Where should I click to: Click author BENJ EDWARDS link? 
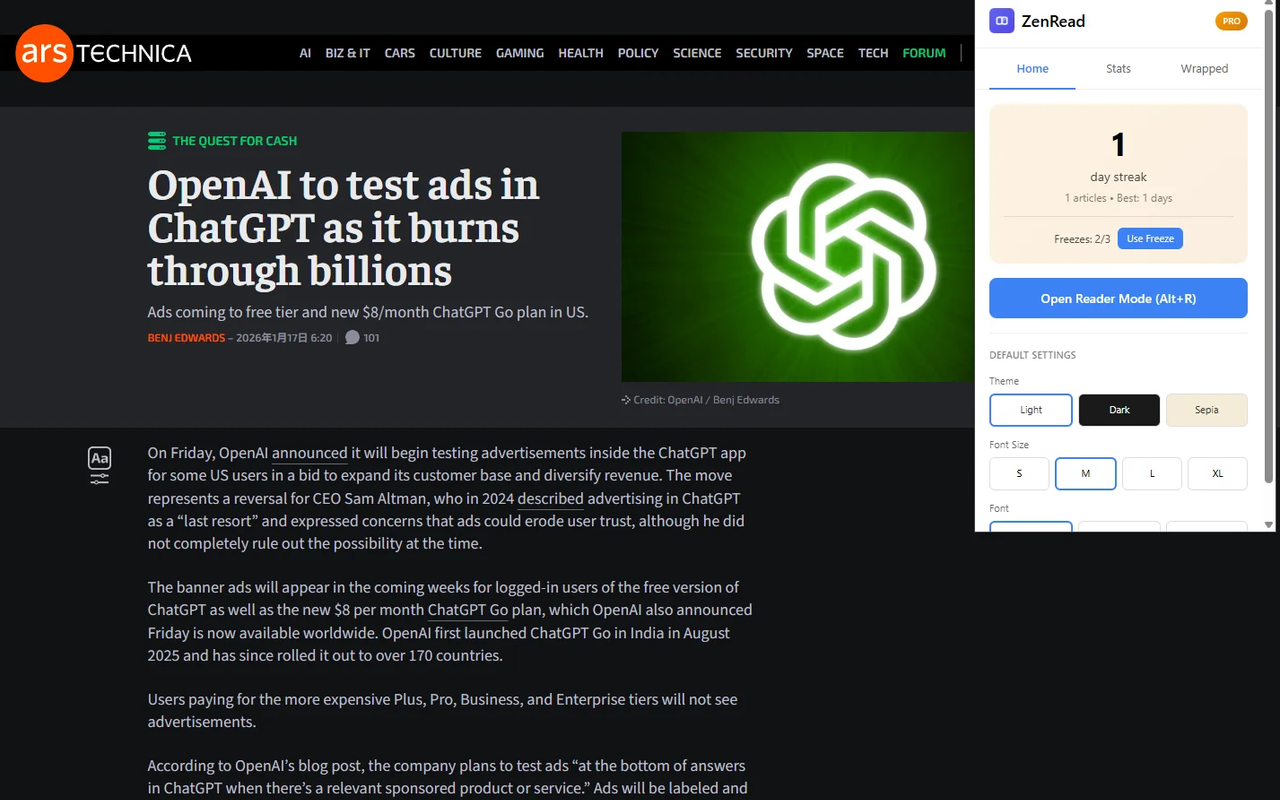click(186, 338)
